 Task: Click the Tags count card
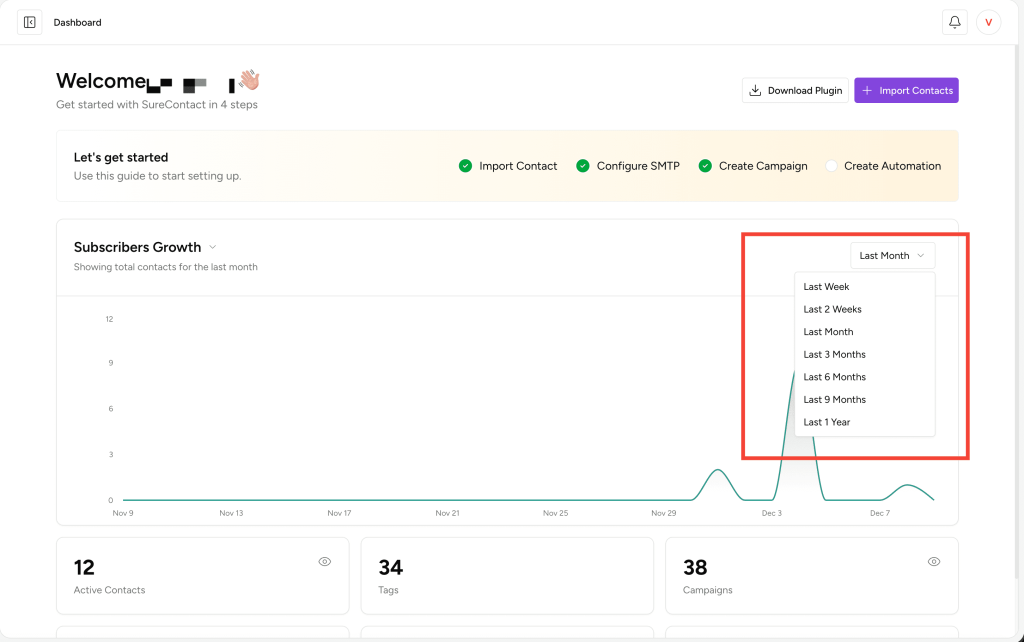[x=506, y=576]
